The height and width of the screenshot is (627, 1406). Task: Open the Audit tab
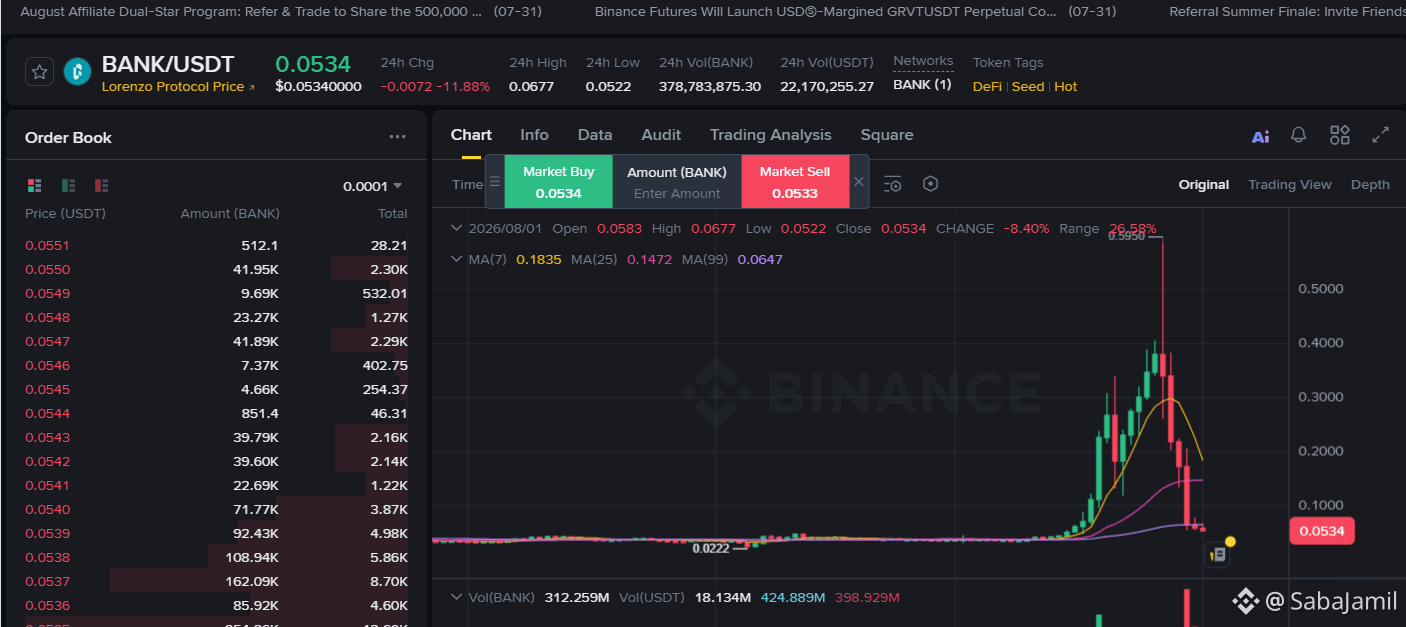[661, 135]
